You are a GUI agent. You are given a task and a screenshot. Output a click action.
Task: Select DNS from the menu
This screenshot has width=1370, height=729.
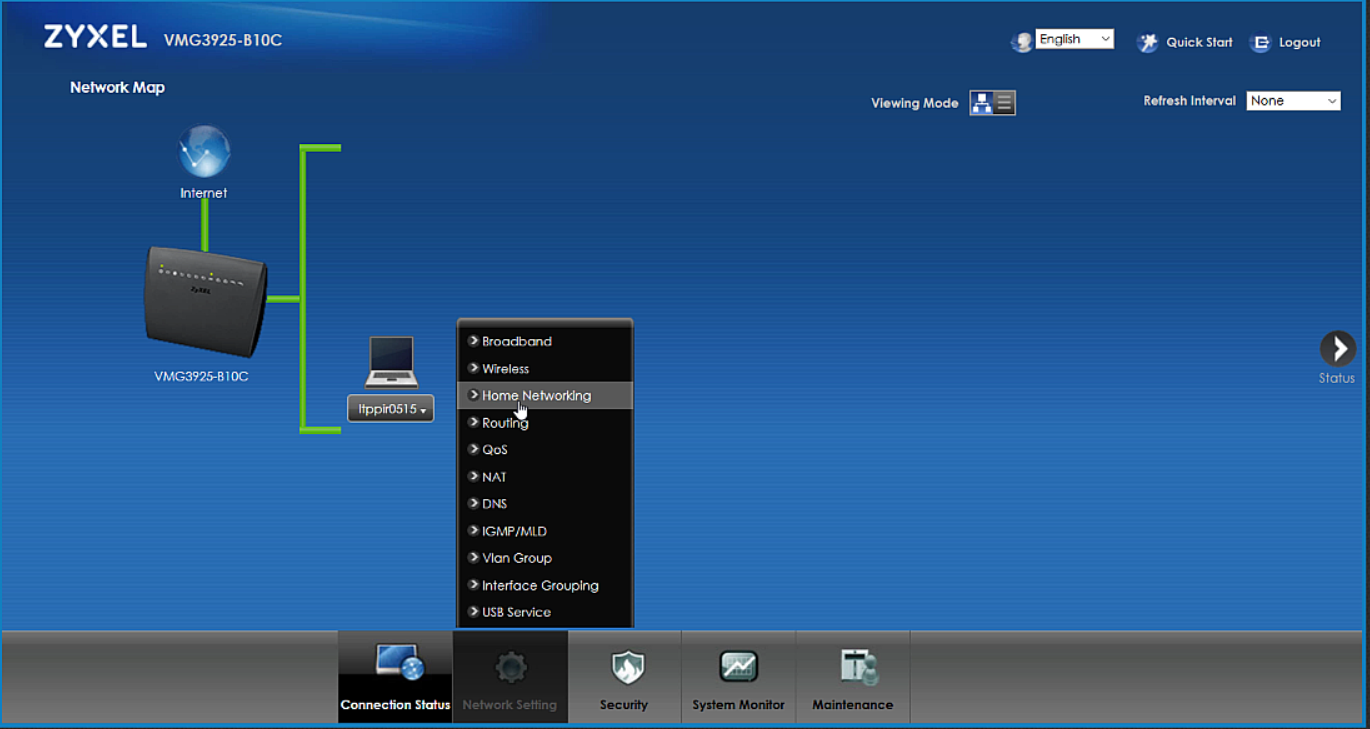(x=545, y=504)
